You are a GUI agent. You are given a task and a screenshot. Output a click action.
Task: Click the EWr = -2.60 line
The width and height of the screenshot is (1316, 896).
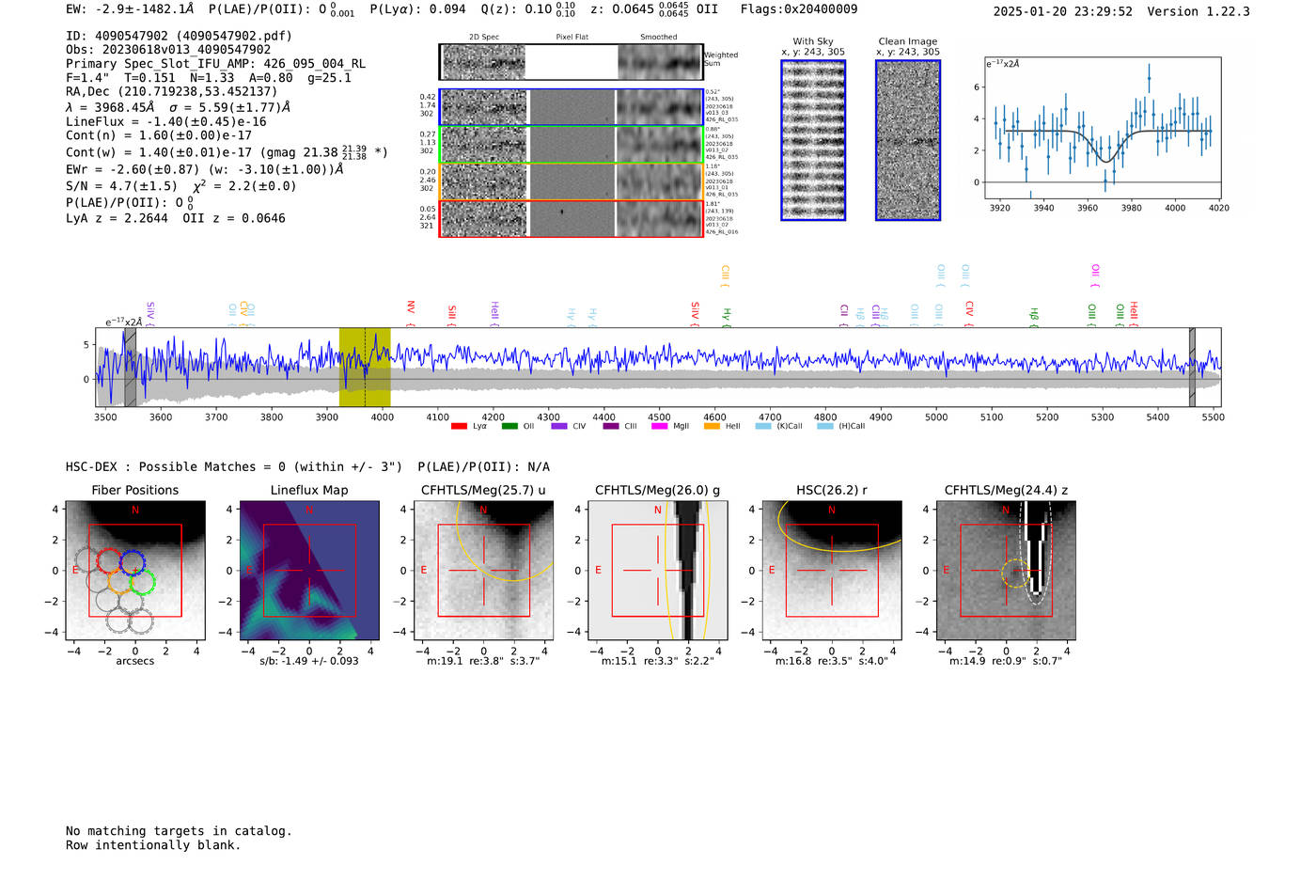204,169
